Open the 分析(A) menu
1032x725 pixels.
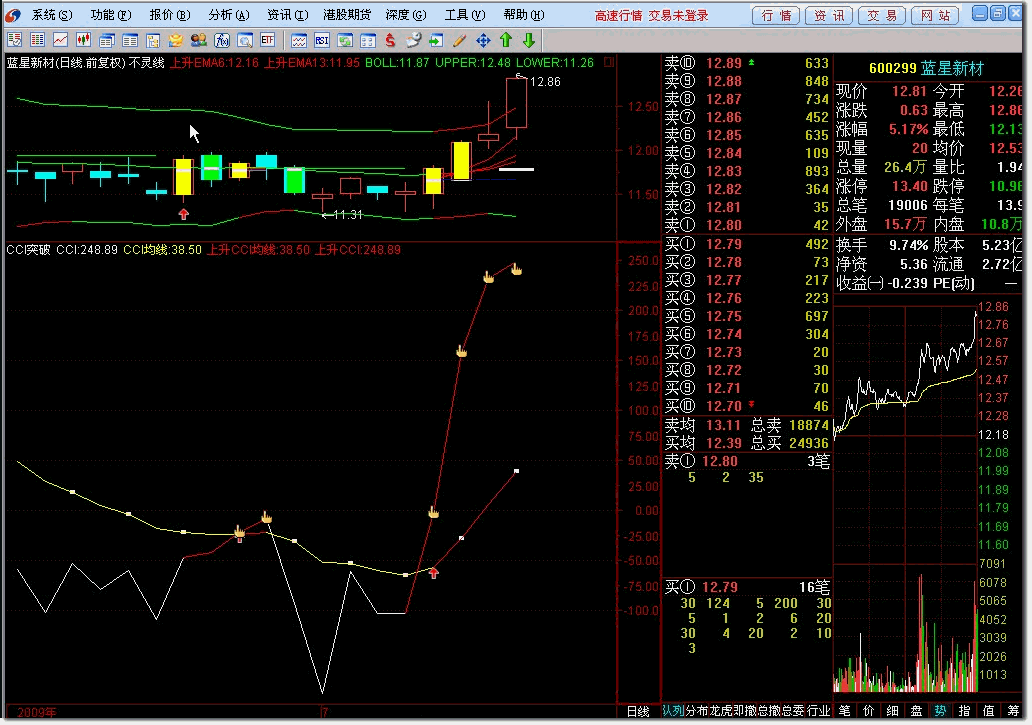[x=229, y=14]
